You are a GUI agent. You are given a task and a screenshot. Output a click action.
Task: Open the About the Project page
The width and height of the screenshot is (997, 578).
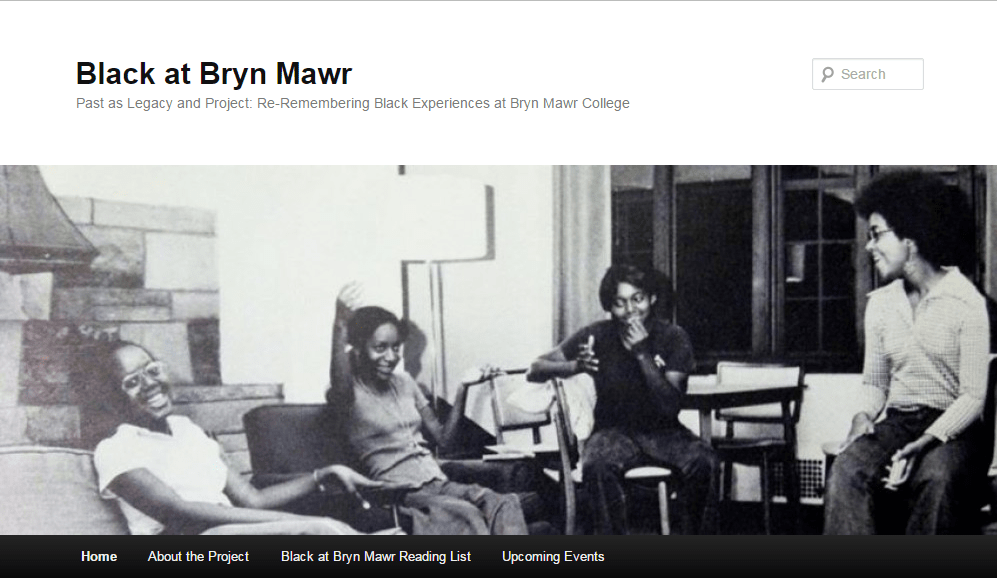point(198,556)
